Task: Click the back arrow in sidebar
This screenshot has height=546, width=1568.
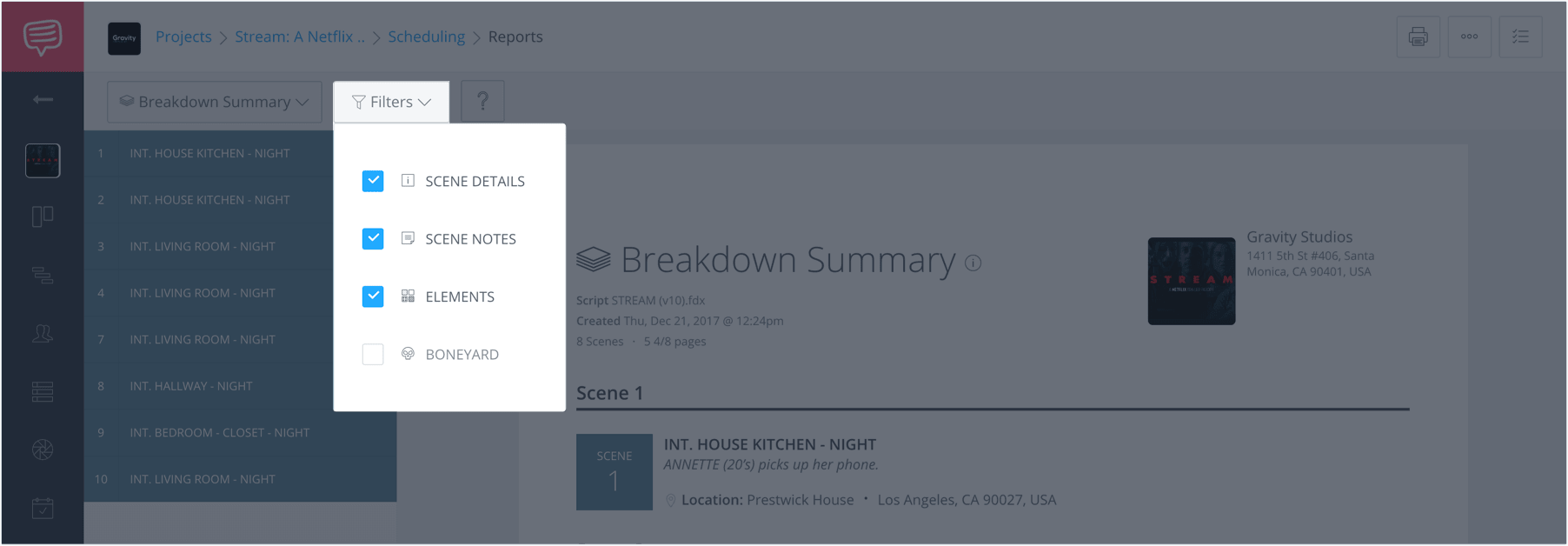Action: tap(43, 100)
